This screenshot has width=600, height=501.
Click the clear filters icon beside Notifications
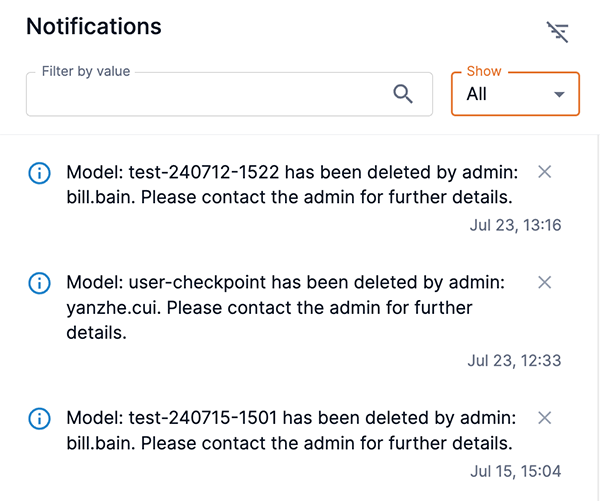pyautogui.click(x=558, y=32)
